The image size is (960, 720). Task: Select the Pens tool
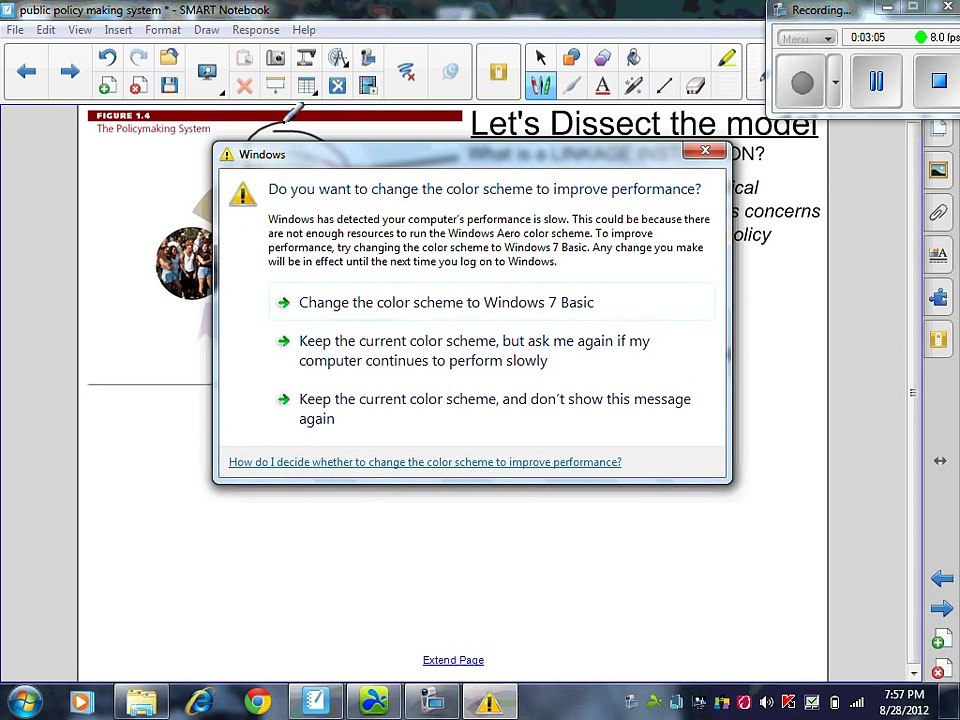pos(541,85)
